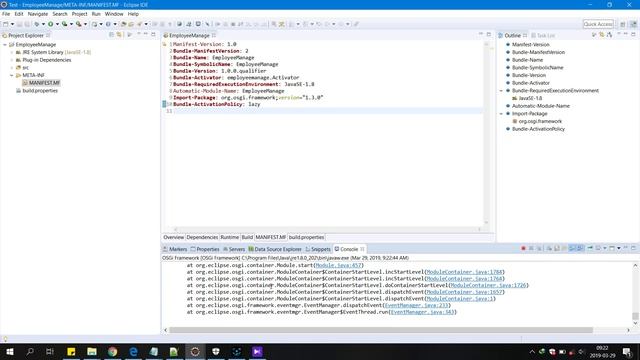The width and height of the screenshot is (640, 360).
Task: Click Link with Editor in Project Explorer
Action: 119,35
